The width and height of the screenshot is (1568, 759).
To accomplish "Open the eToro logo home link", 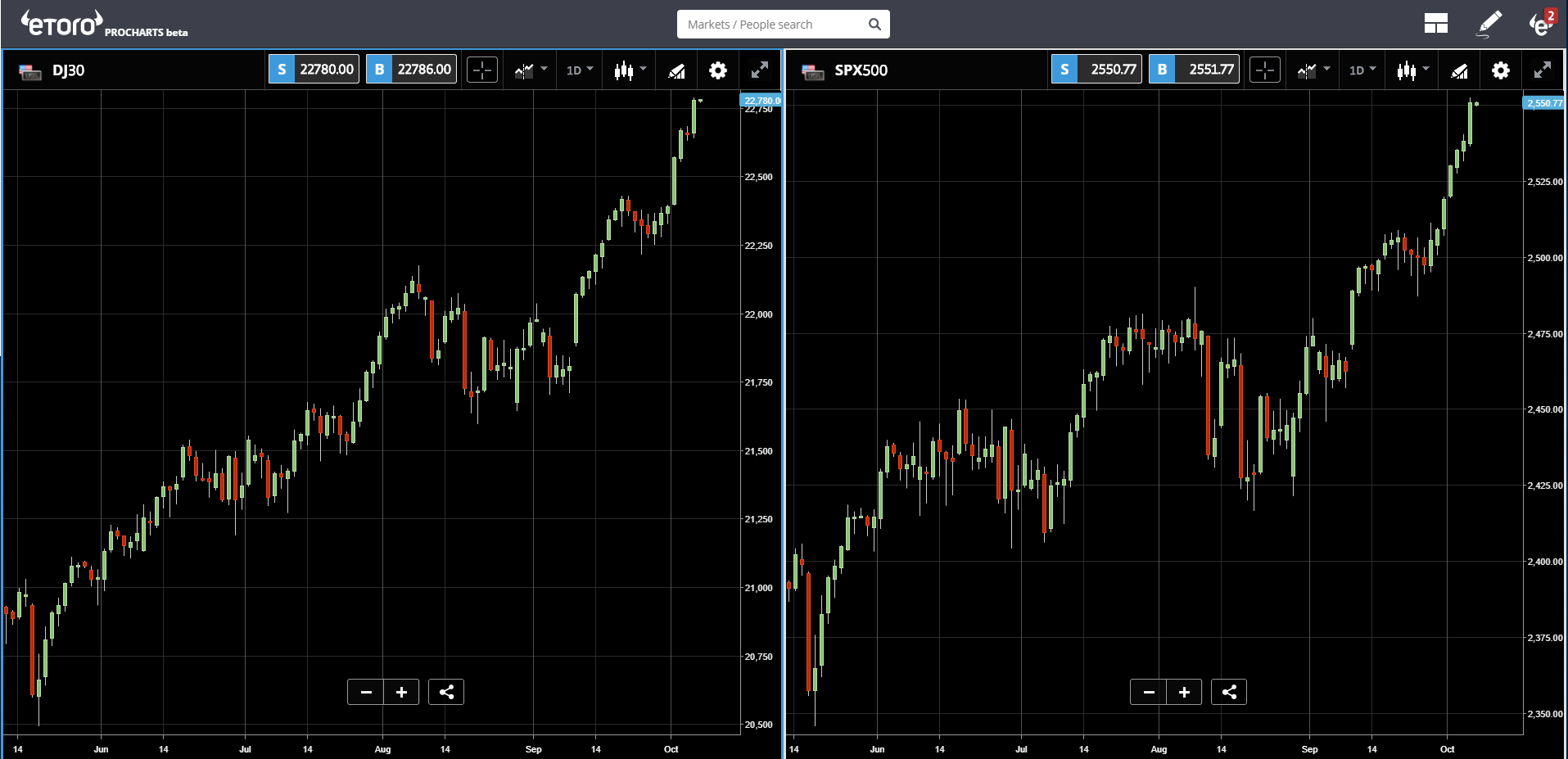I will 62,24.
